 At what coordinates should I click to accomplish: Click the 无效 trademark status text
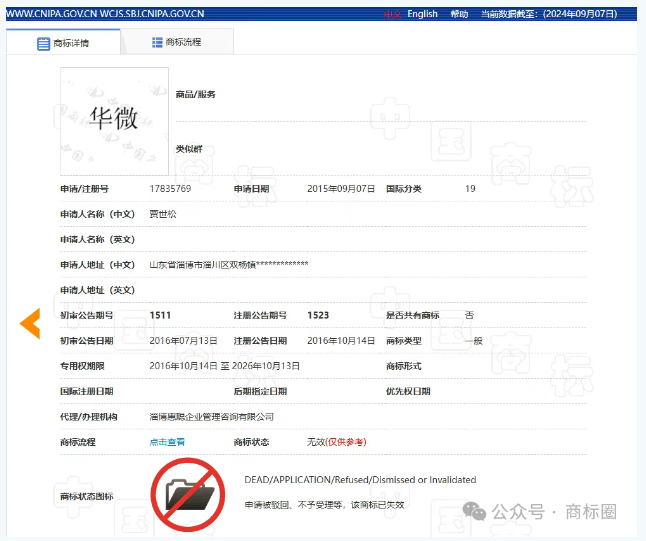pyautogui.click(x=316, y=441)
